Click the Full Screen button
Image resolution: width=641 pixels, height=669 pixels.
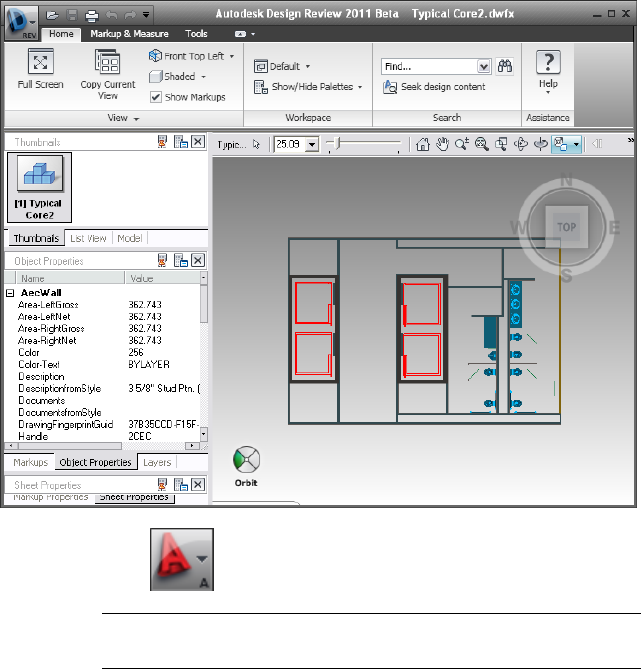41,68
